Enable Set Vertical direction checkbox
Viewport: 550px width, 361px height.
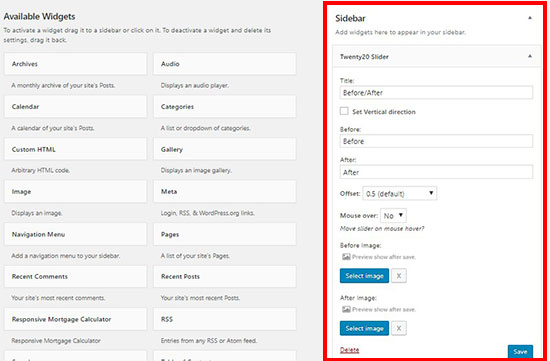point(344,111)
